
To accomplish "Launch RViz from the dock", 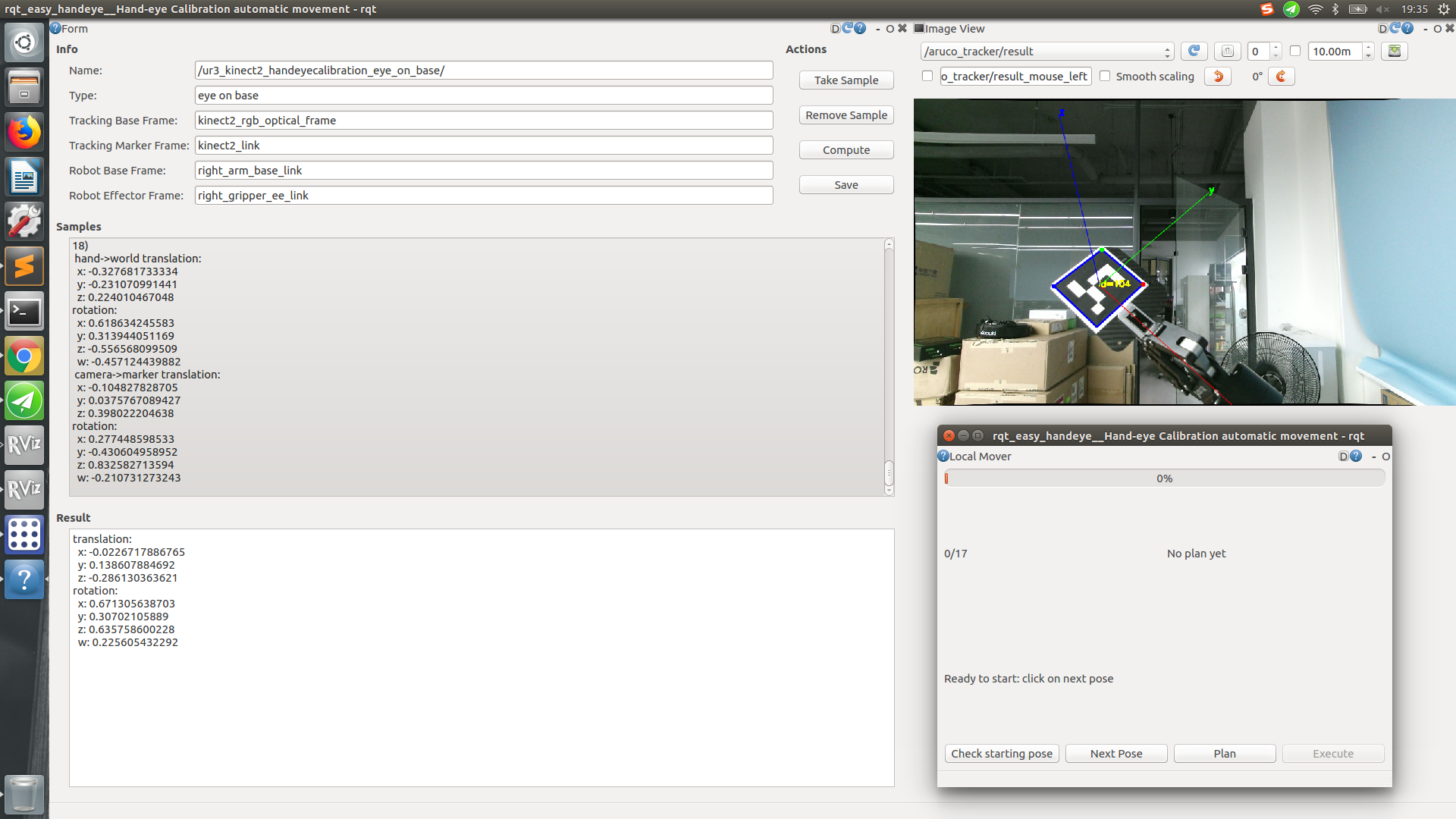I will pyautogui.click(x=24, y=445).
